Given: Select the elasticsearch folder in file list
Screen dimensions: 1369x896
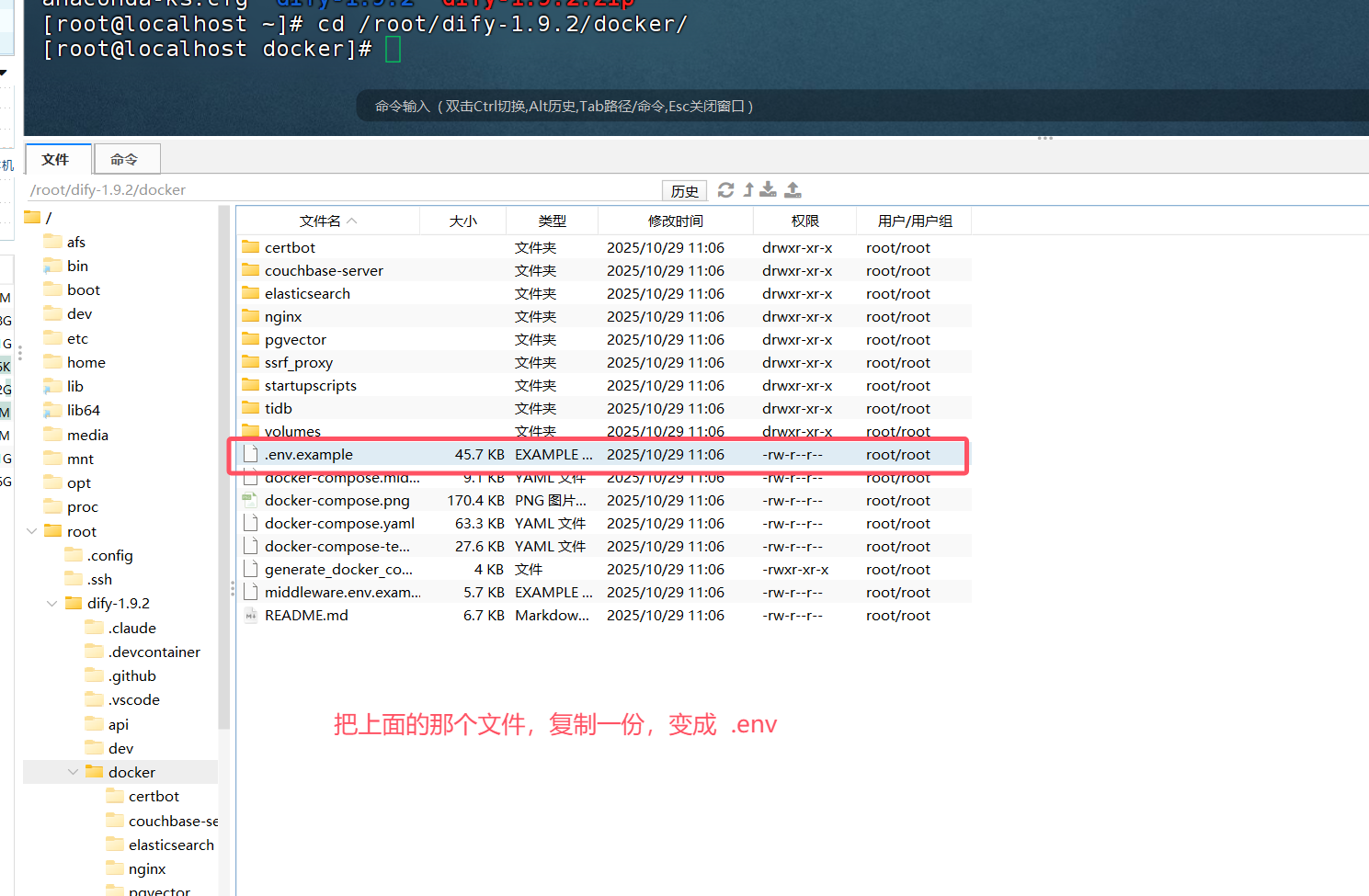Looking at the screenshot, I should click(x=307, y=294).
